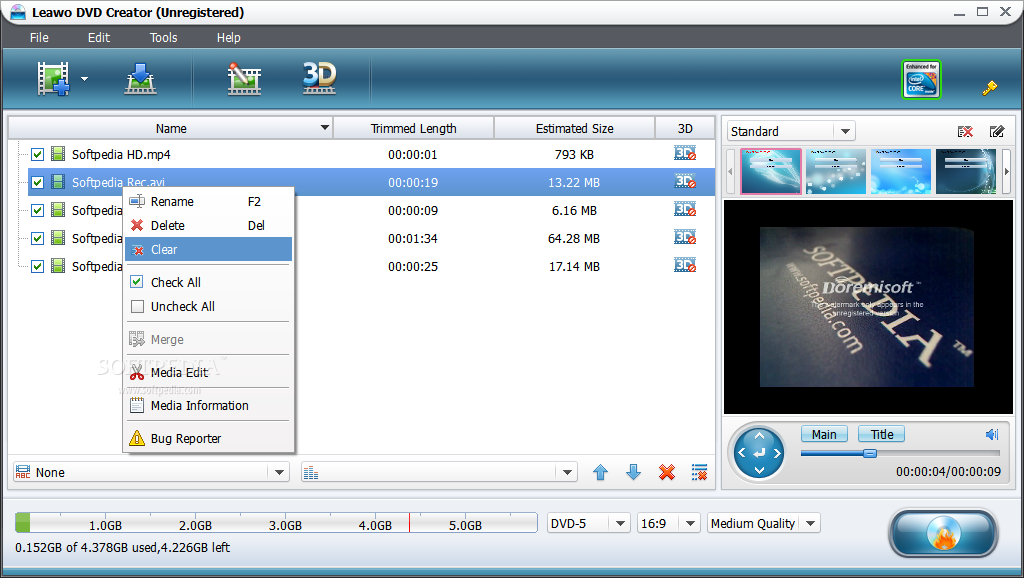
Task: Uncheck the checkbox in the 00:00:09 row
Action: point(37,210)
